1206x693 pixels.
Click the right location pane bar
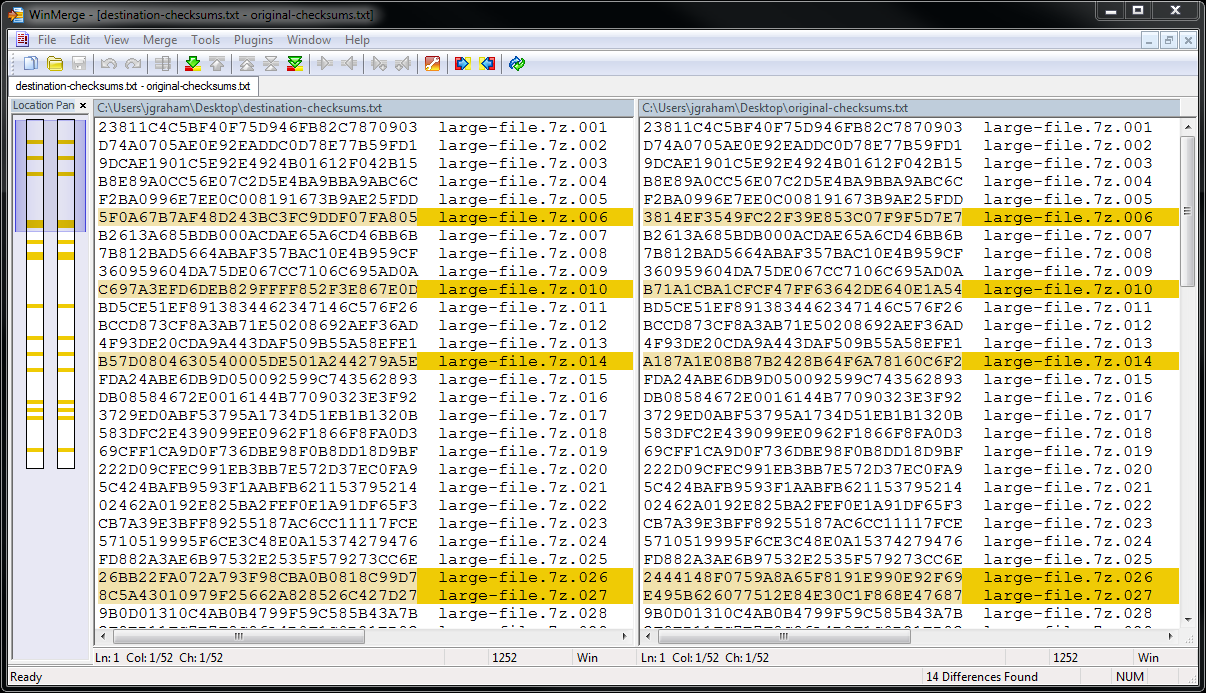(x=66, y=294)
